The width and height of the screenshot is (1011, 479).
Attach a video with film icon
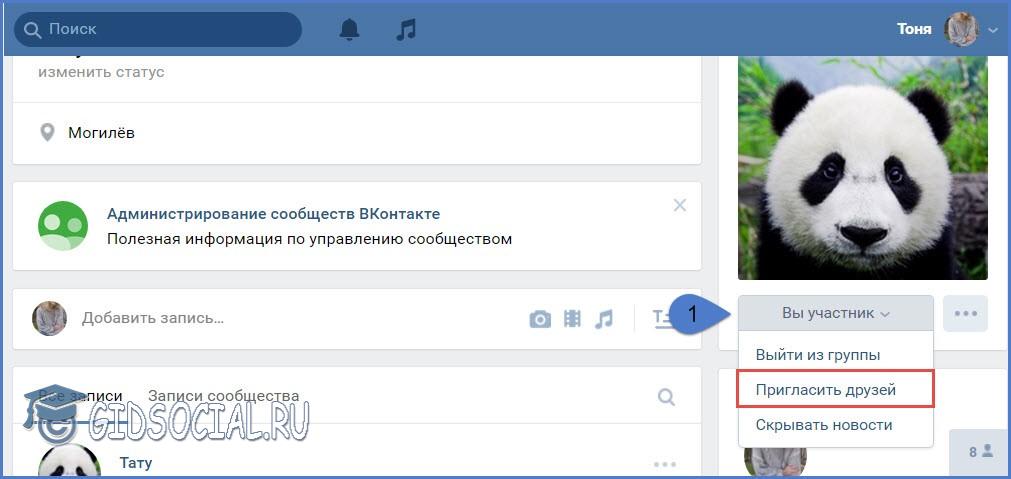(x=572, y=319)
